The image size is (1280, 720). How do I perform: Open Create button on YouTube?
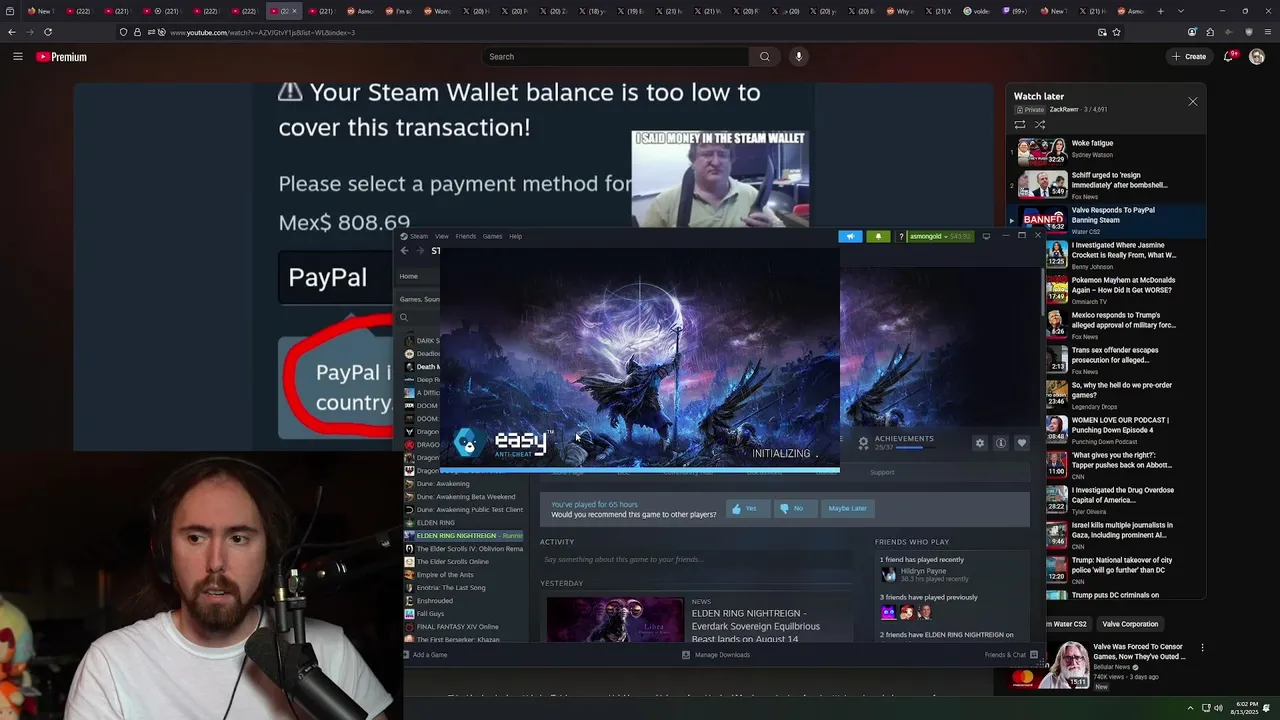pos(1189,57)
